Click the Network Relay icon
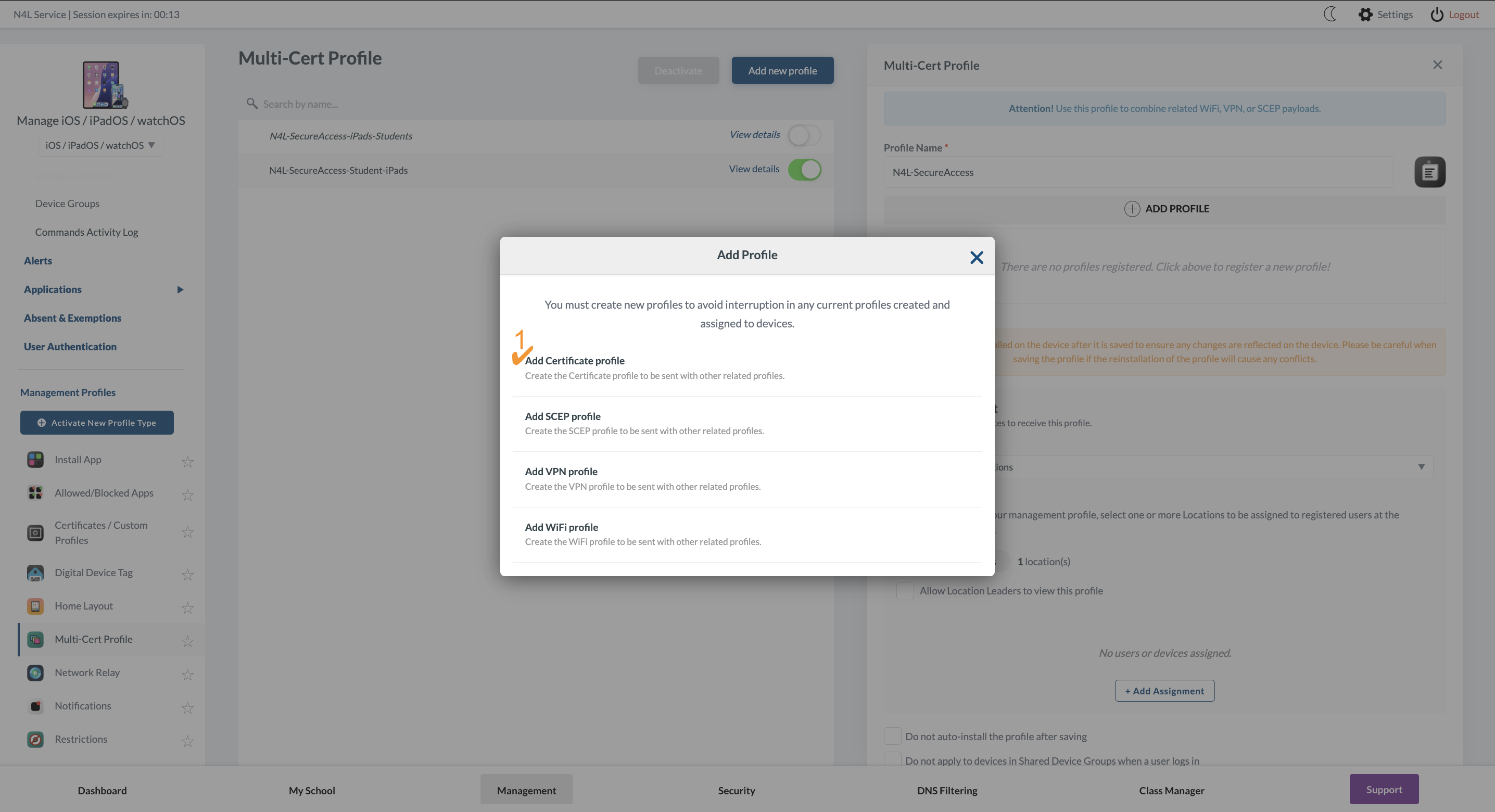The width and height of the screenshot is (1495, 812). [35, 673]
